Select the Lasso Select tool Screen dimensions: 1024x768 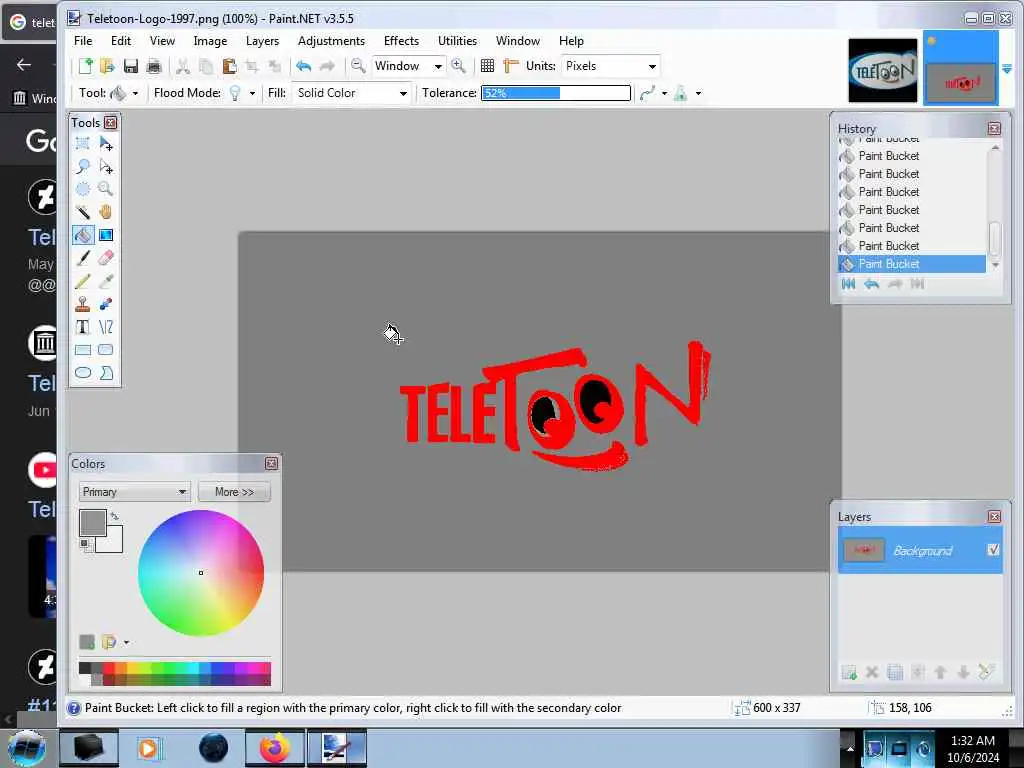pos(83,167)
